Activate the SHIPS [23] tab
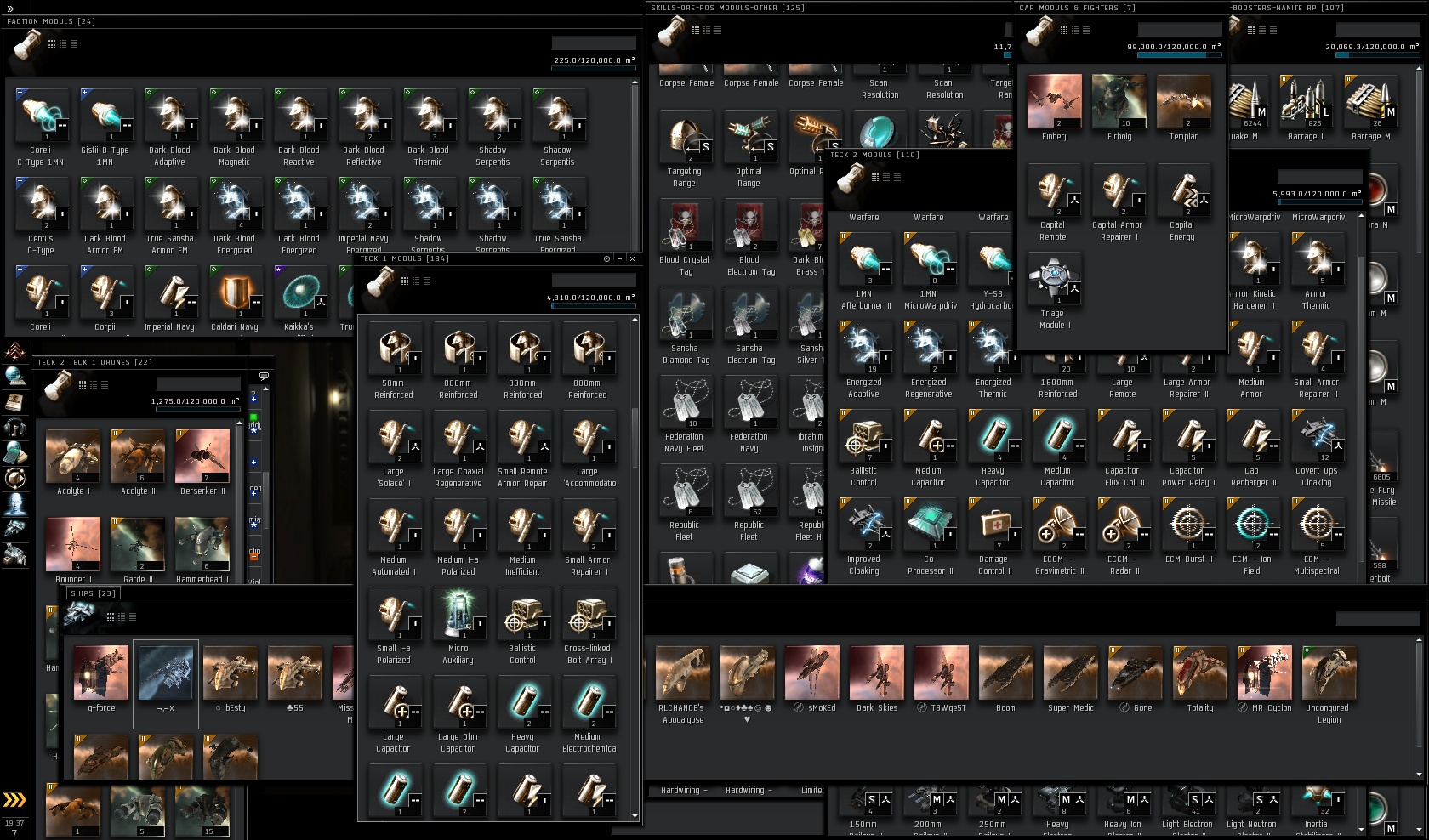 [94, 593]
